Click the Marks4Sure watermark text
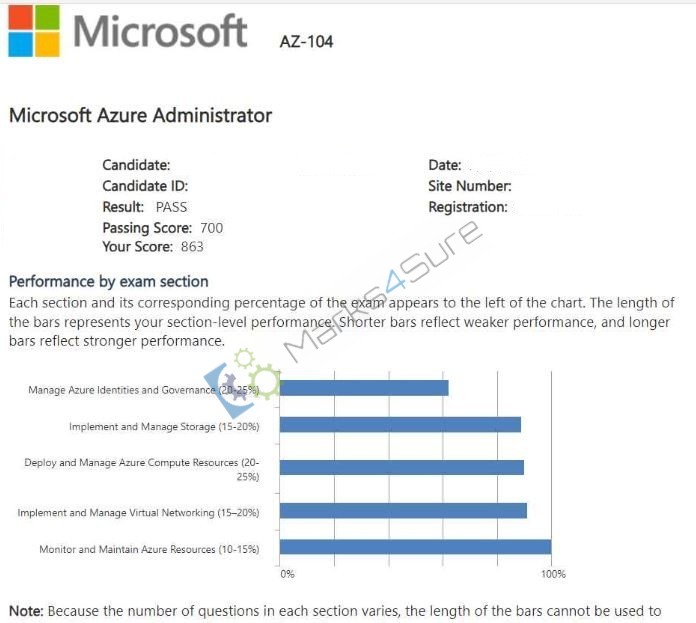The image size is (696, 623). (x=383, y=291)
